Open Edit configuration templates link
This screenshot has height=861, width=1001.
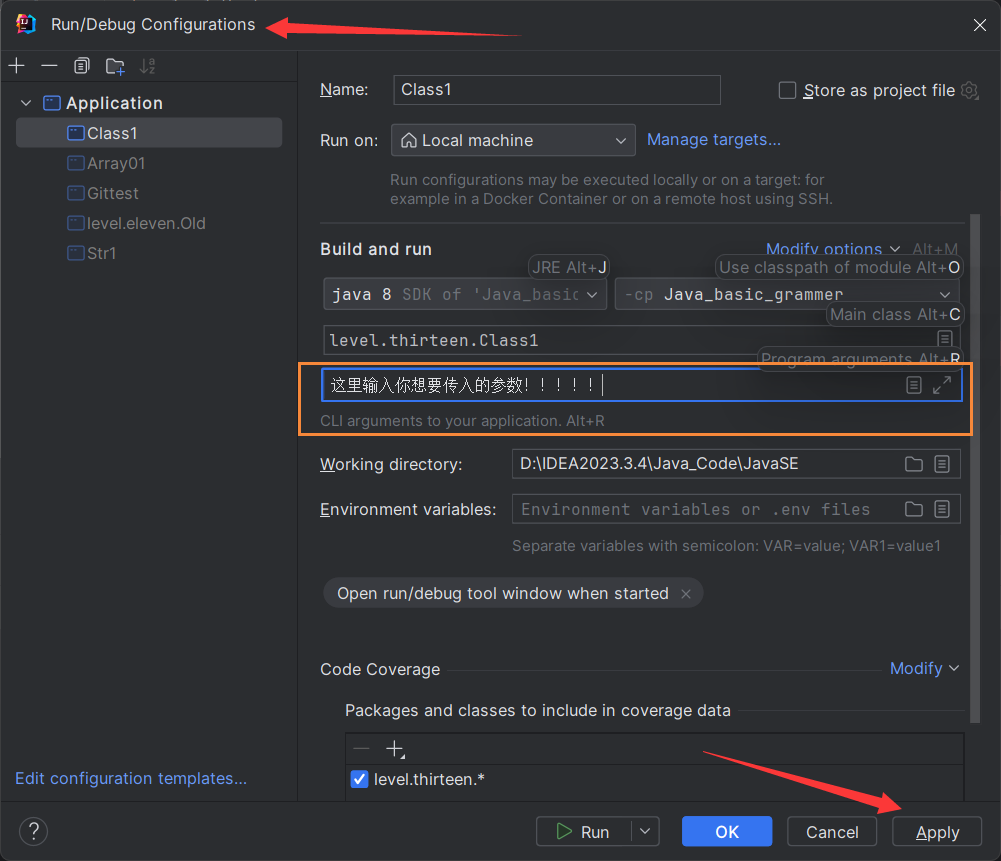point(131,778)
